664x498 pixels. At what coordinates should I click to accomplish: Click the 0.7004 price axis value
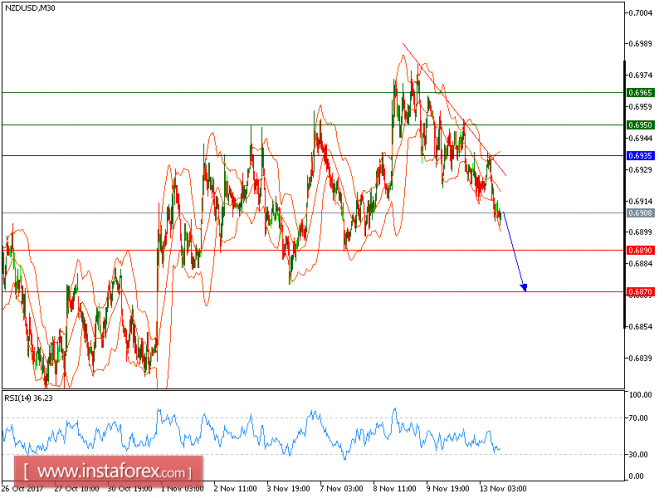641,13
